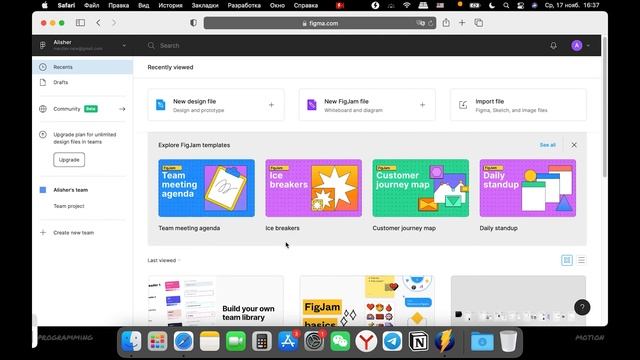Create a New design file

tap(216, 105)
